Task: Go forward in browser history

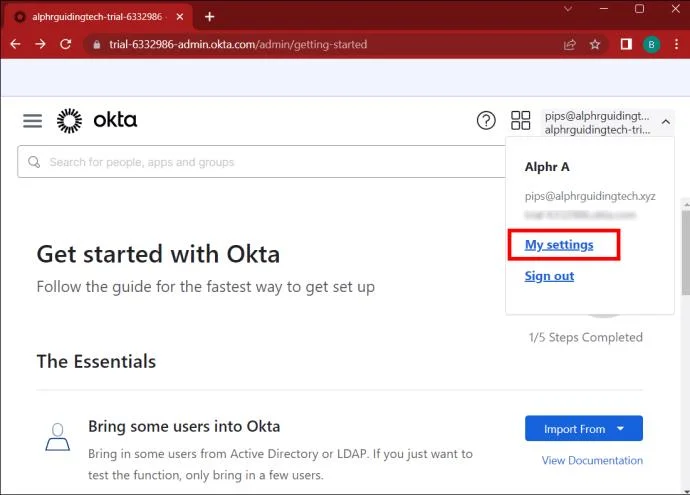Action: [40, 44]
